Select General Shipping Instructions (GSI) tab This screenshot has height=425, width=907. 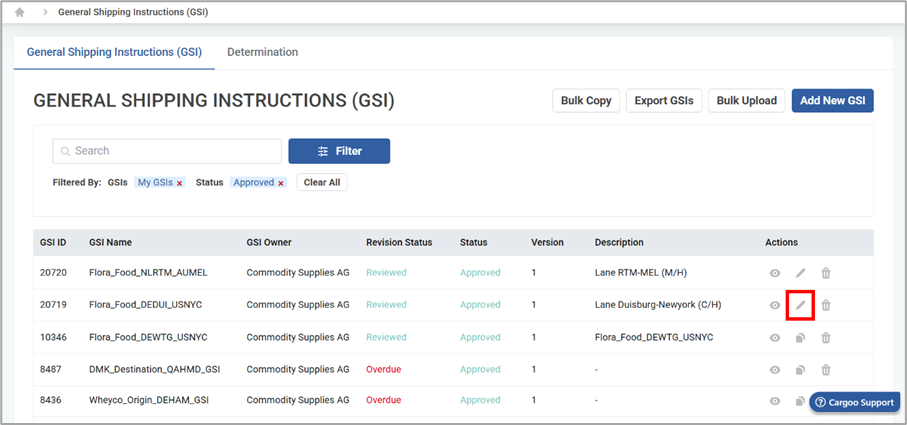115,52
